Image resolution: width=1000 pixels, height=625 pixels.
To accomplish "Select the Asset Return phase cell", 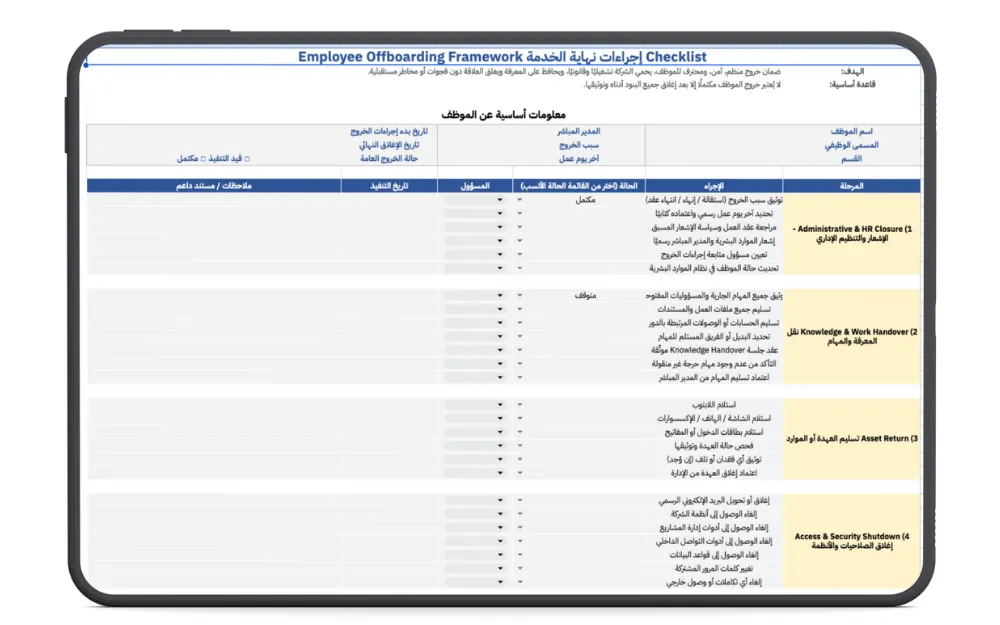I will pos(852,439).
